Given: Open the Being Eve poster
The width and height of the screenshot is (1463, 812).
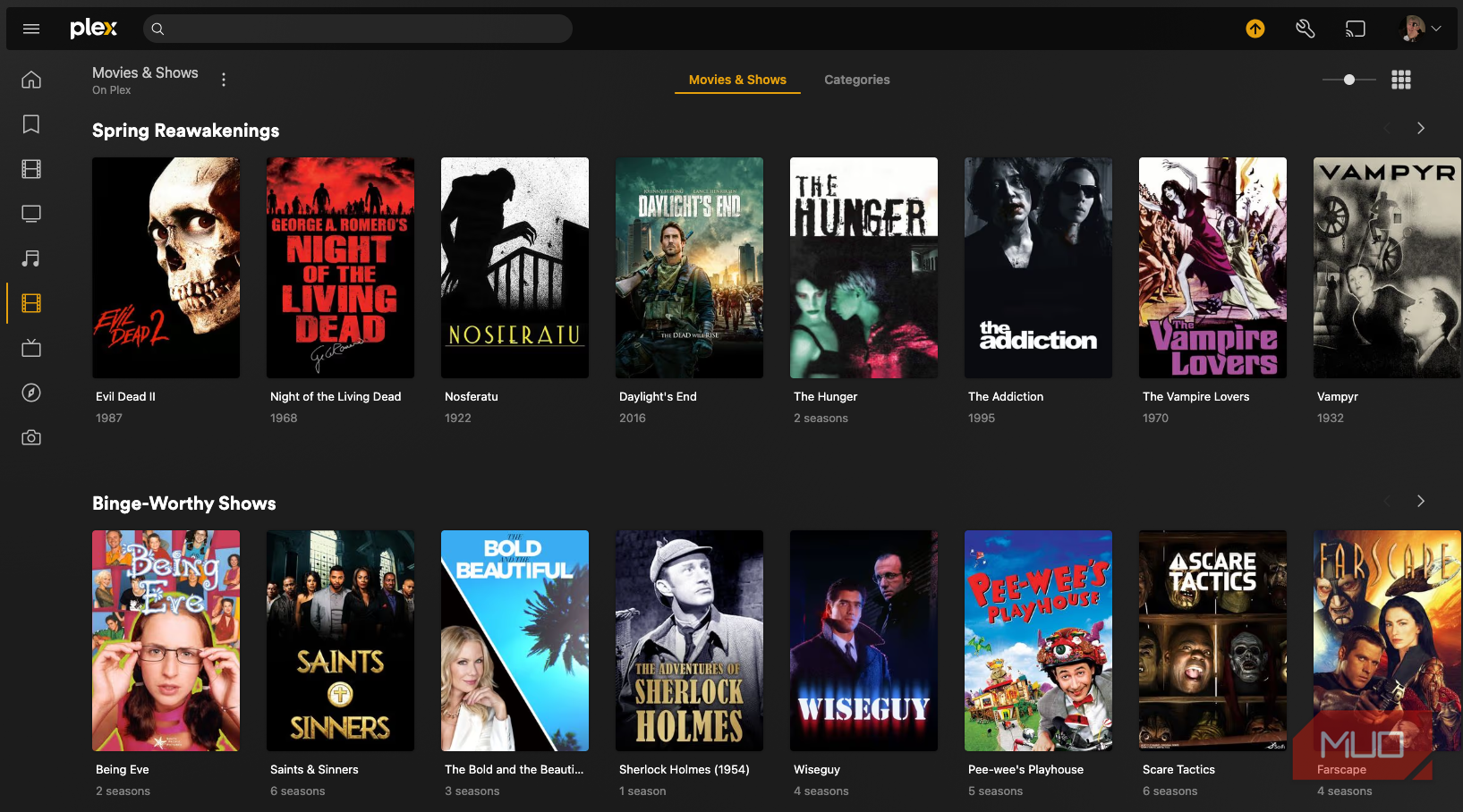Looking at the screenshot, I should coord(166,640).
